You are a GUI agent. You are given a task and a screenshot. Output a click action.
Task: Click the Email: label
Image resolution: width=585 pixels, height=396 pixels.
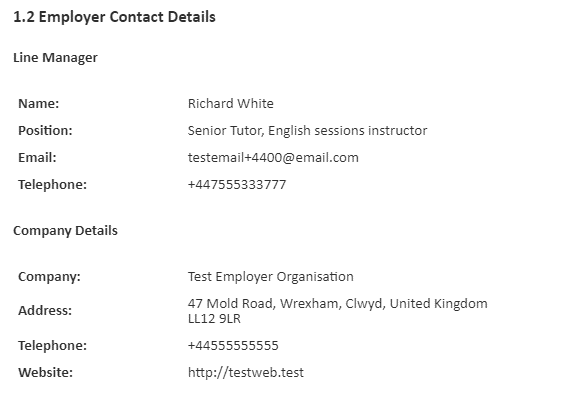pos(37,158)
